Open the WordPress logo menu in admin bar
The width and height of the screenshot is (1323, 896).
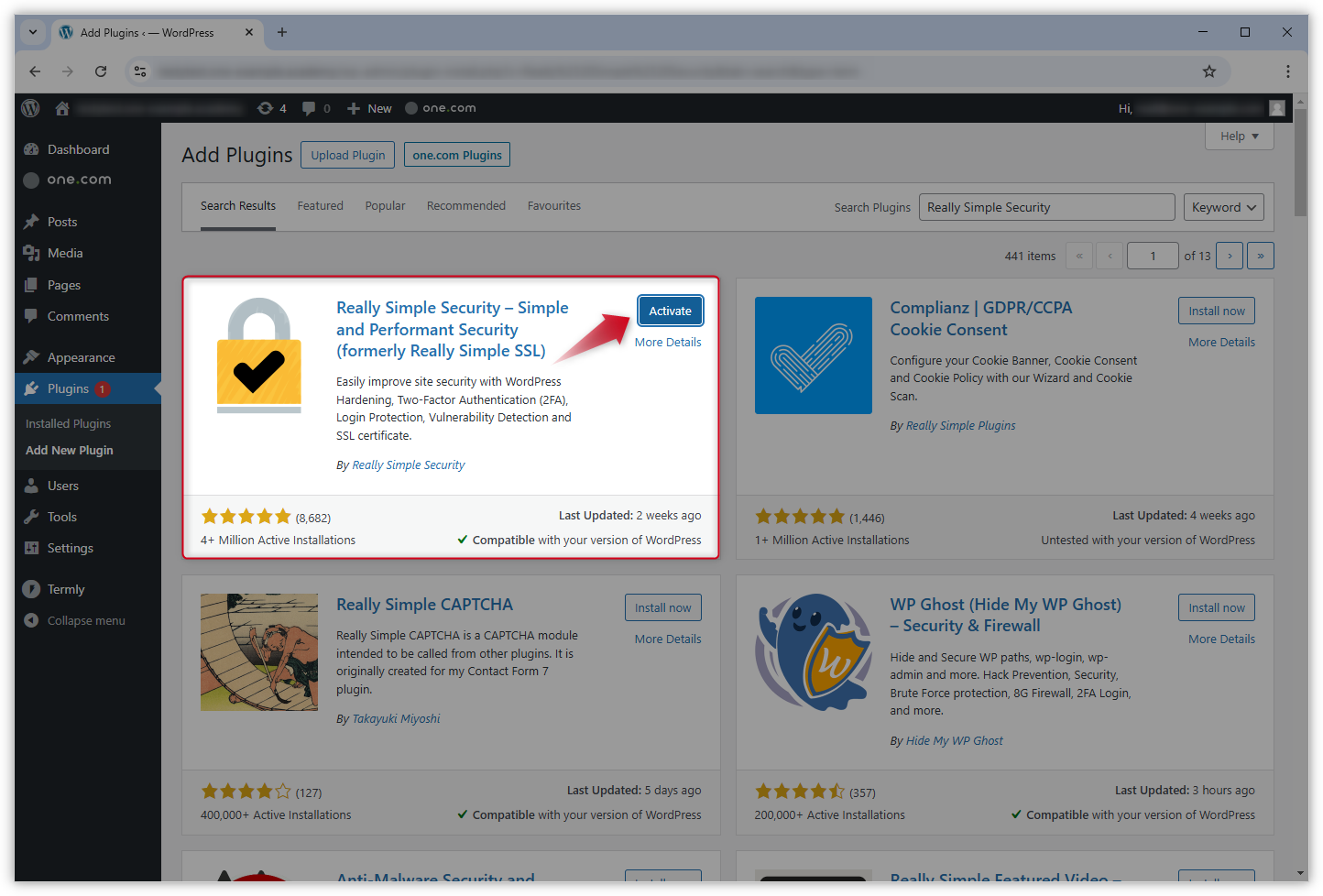tap(30, 107)
